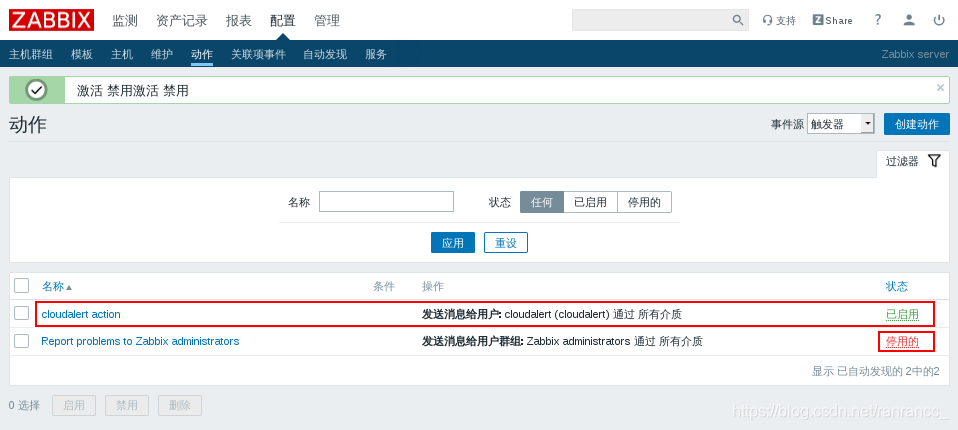Select 停用的 status filter
958x430 pixels.
point(644,202)
